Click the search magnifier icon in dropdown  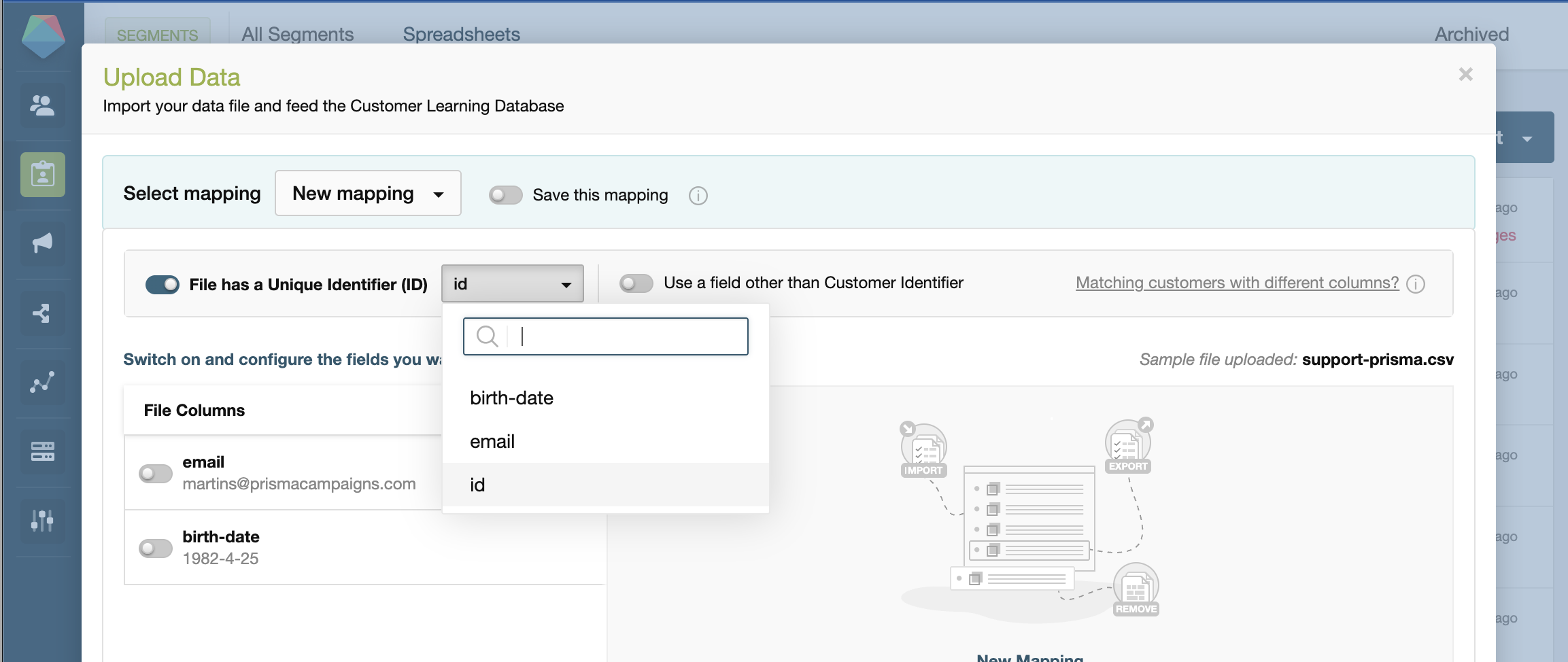point(487,336)
